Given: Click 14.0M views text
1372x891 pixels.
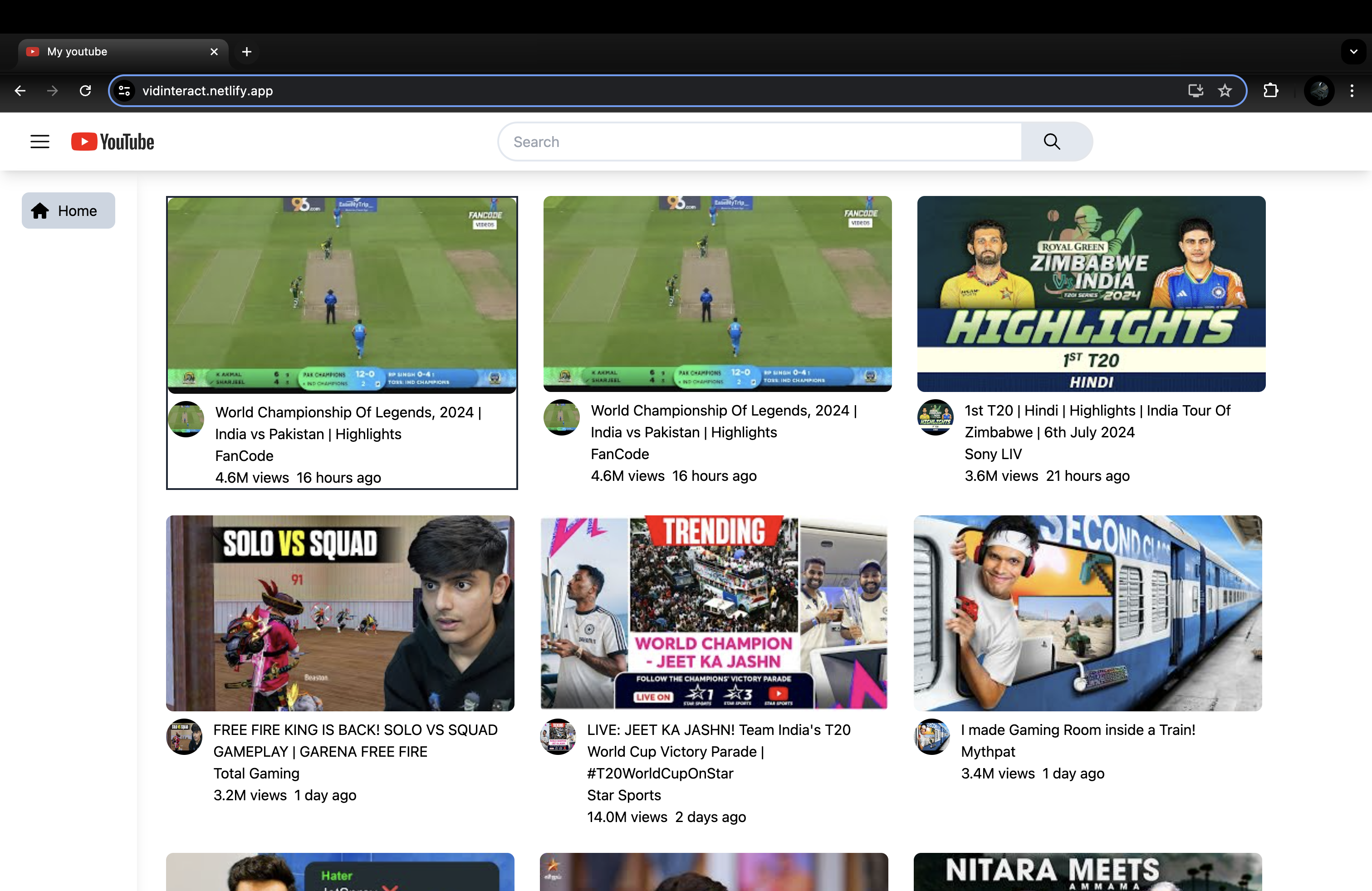Looking at the screenshot, I should (x=627, y=817).
